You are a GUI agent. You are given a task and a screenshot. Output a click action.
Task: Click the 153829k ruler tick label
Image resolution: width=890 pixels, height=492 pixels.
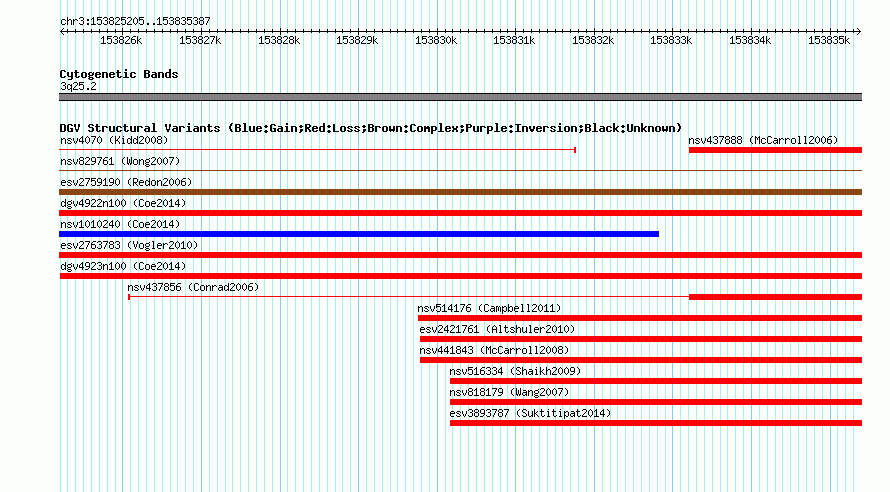point(357,40)
